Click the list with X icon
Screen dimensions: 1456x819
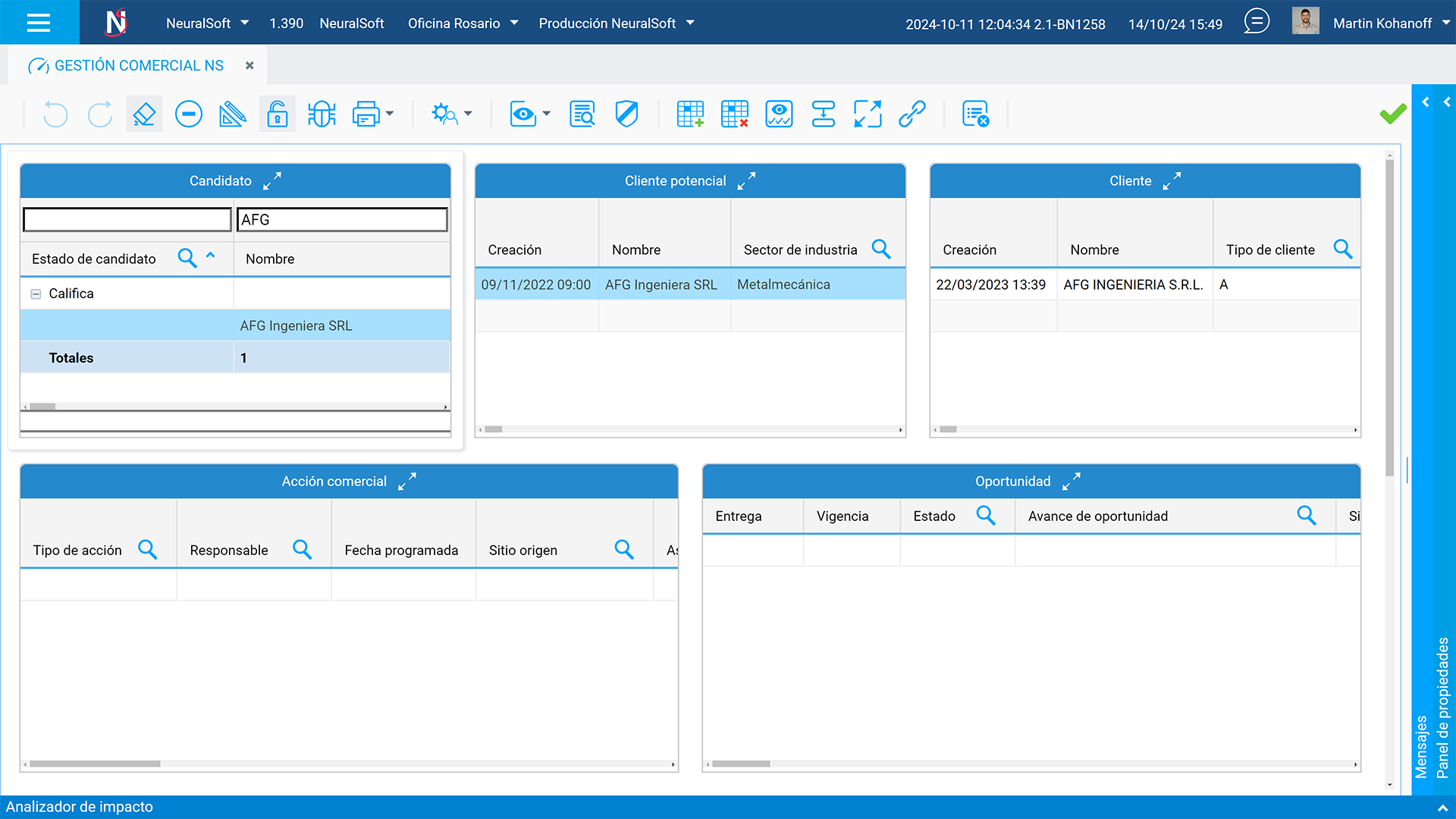click(x=975, y=115)
